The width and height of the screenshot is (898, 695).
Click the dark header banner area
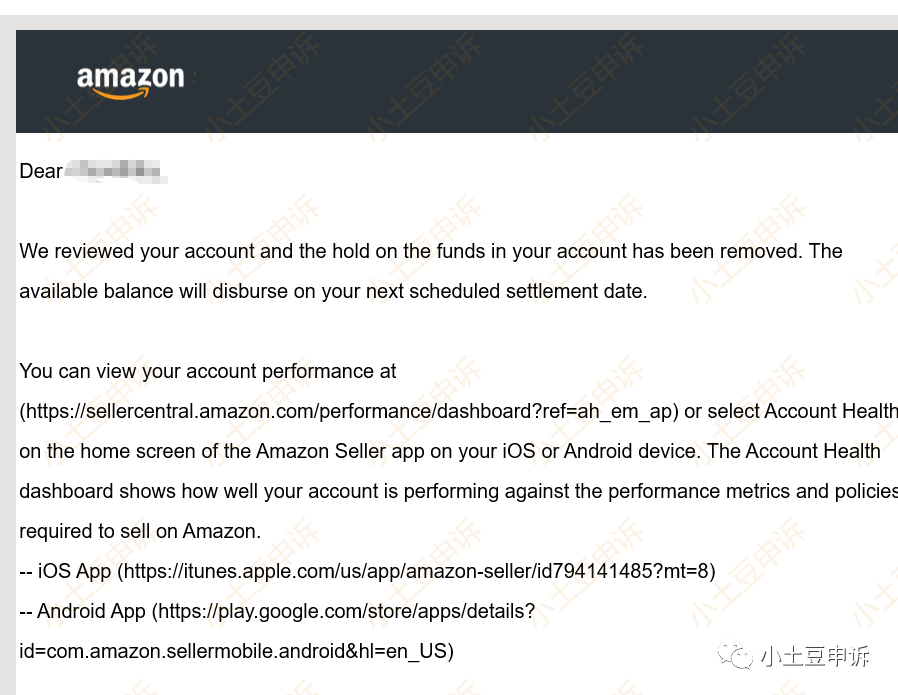500,81
